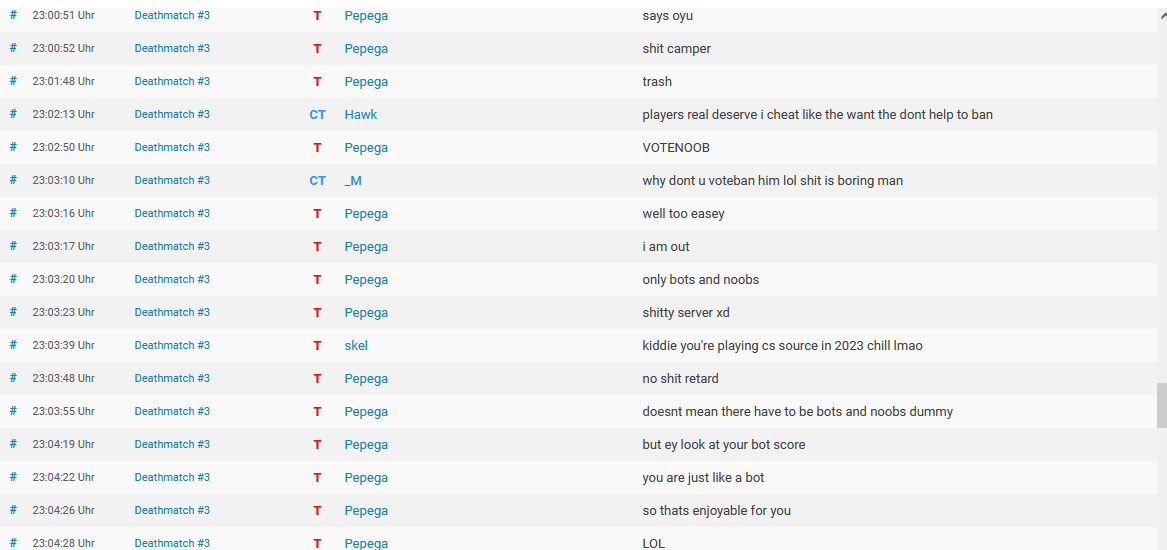
Task: Click Pepega on "you are just like a bot" row
Action: pyautogui.click(x=366, y=478)
